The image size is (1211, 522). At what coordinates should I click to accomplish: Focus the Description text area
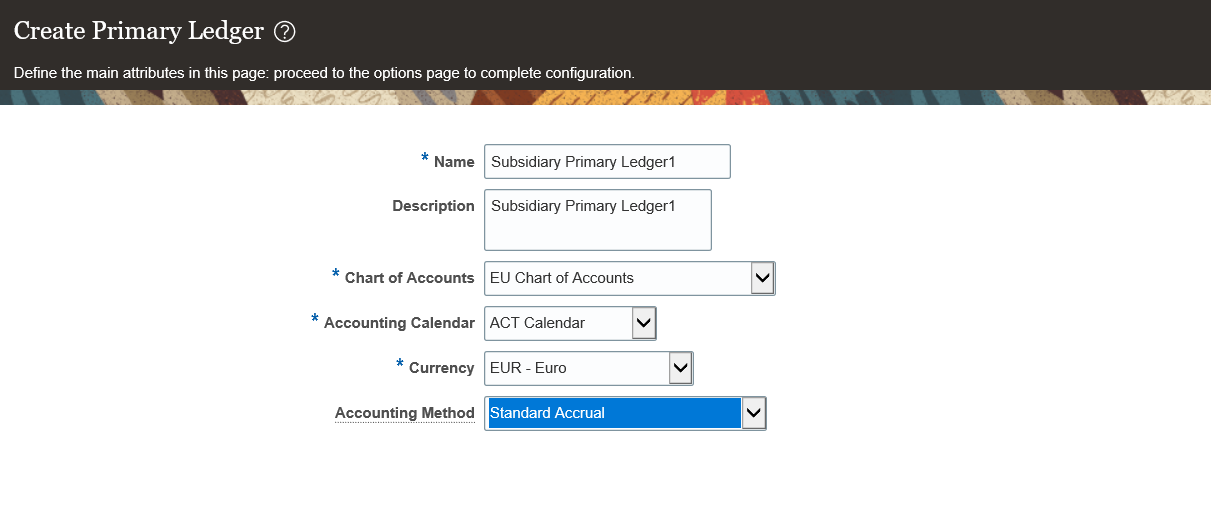[597, 220]
